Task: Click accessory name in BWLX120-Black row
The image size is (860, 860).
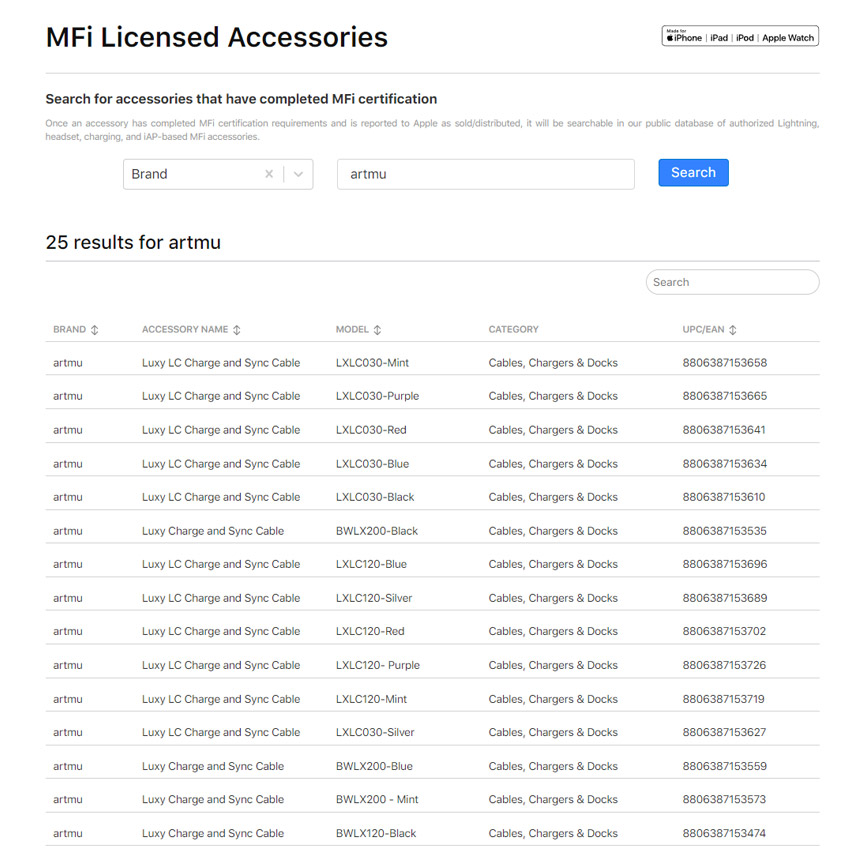Action: coord(213,833)
